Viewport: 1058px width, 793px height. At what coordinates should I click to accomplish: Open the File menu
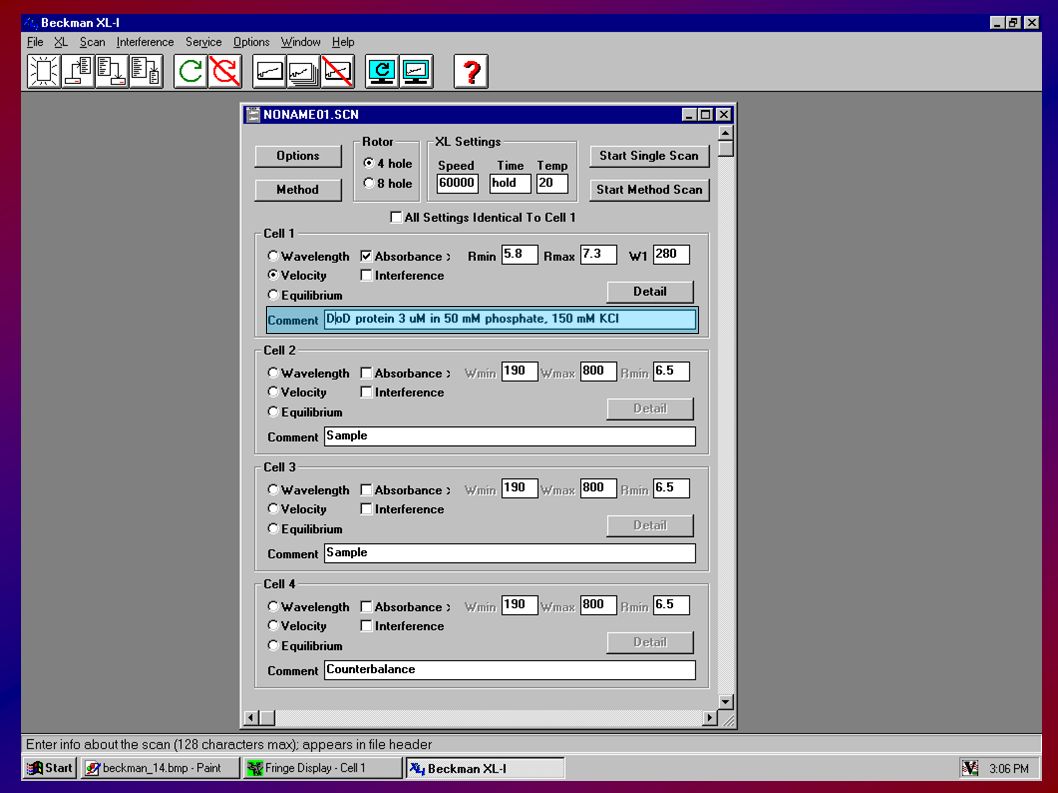tap(35, 42)
